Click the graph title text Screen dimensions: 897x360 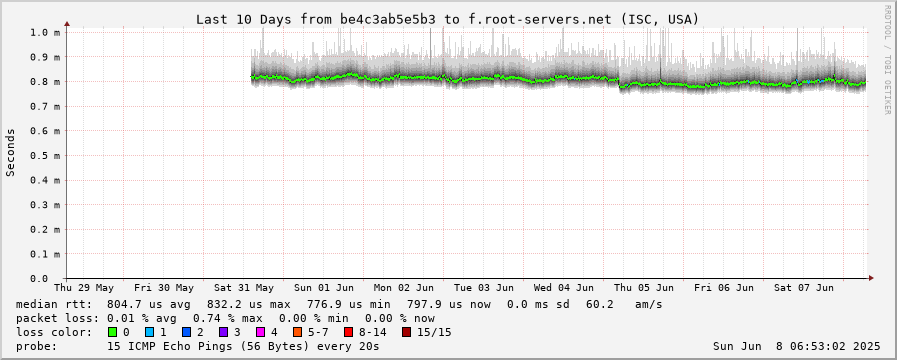[x=447, y=19]
